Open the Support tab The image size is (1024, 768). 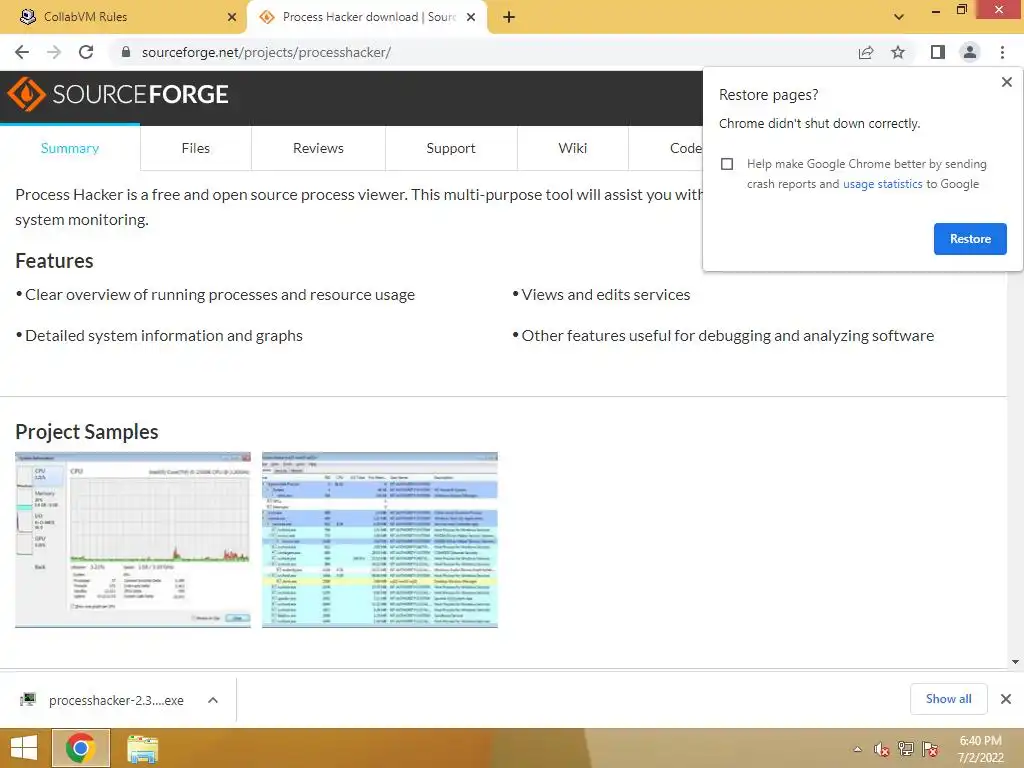[451, 148]
